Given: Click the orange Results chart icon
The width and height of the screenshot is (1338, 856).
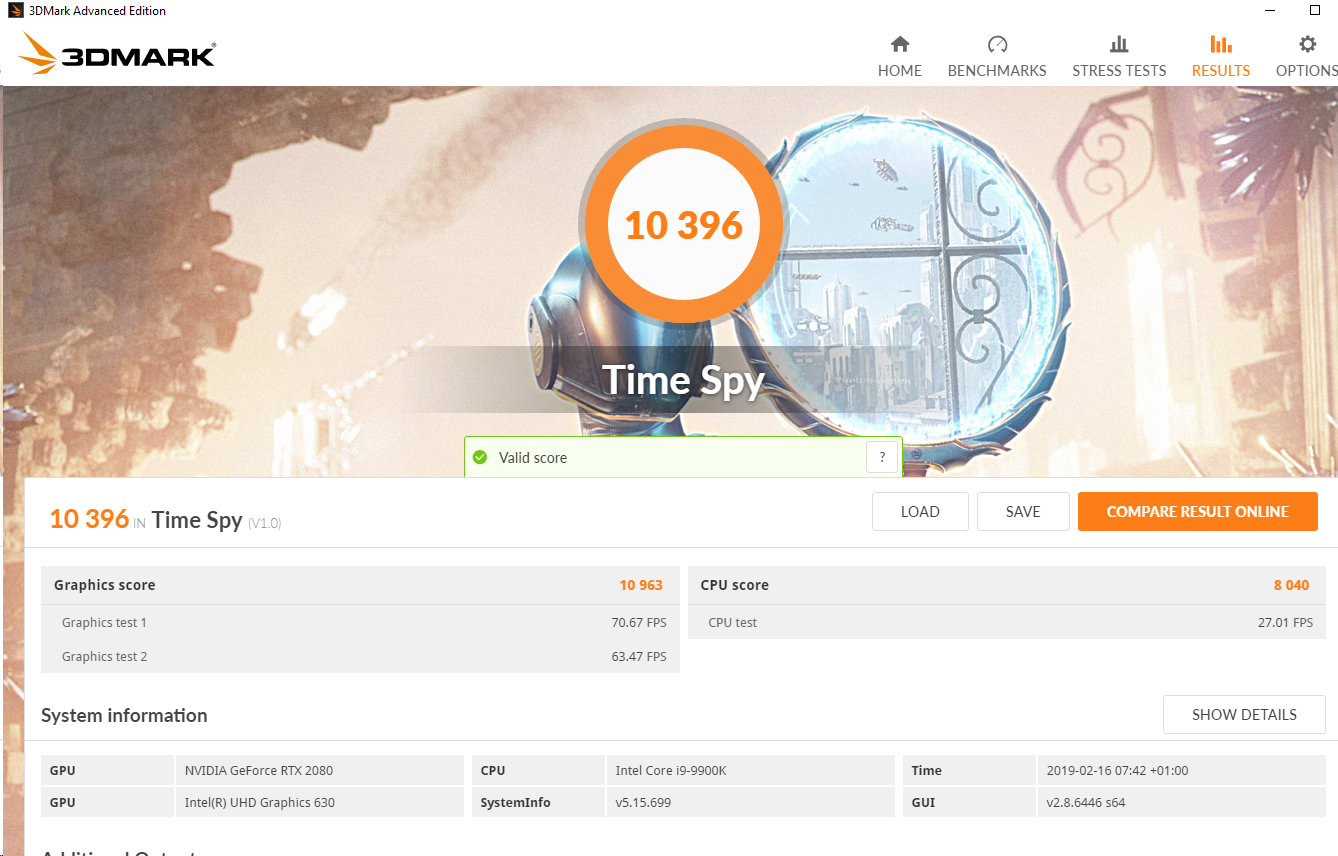Looking at the screenshot, I should (1220, 45).
